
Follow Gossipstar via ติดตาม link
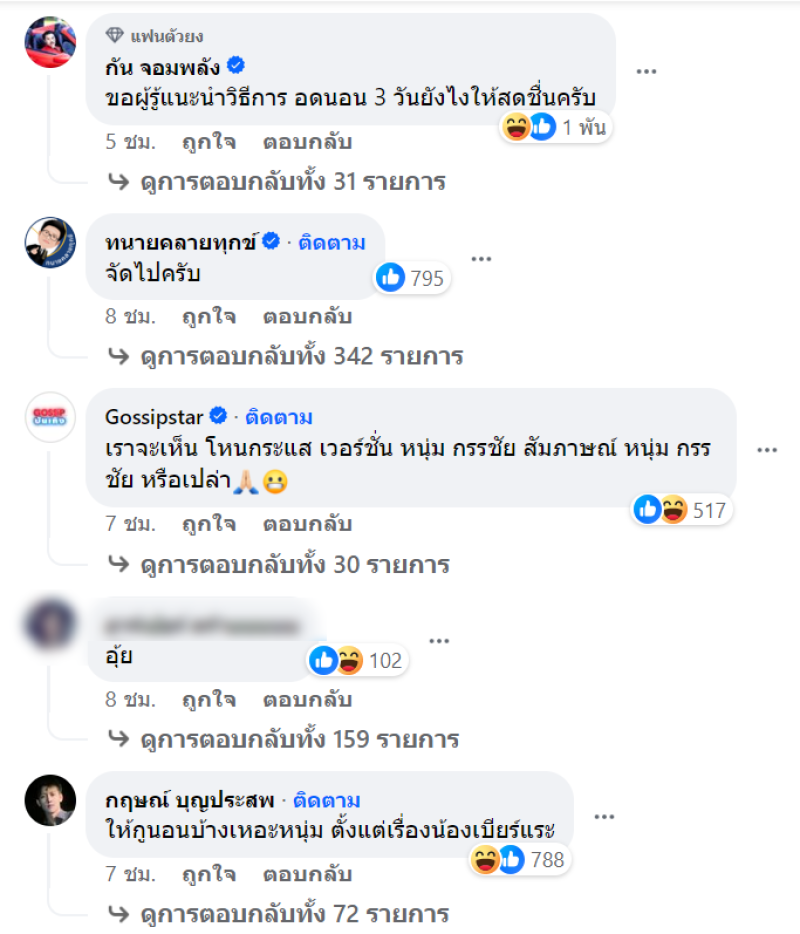pos(281,417)
